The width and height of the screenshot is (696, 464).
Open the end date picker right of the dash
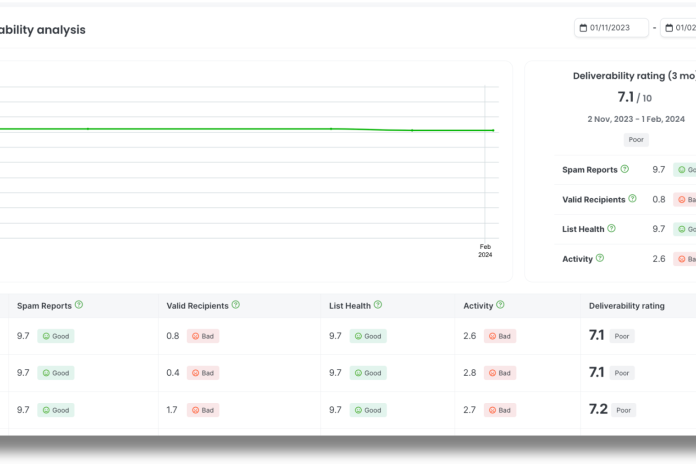click(x=678, y=28)
